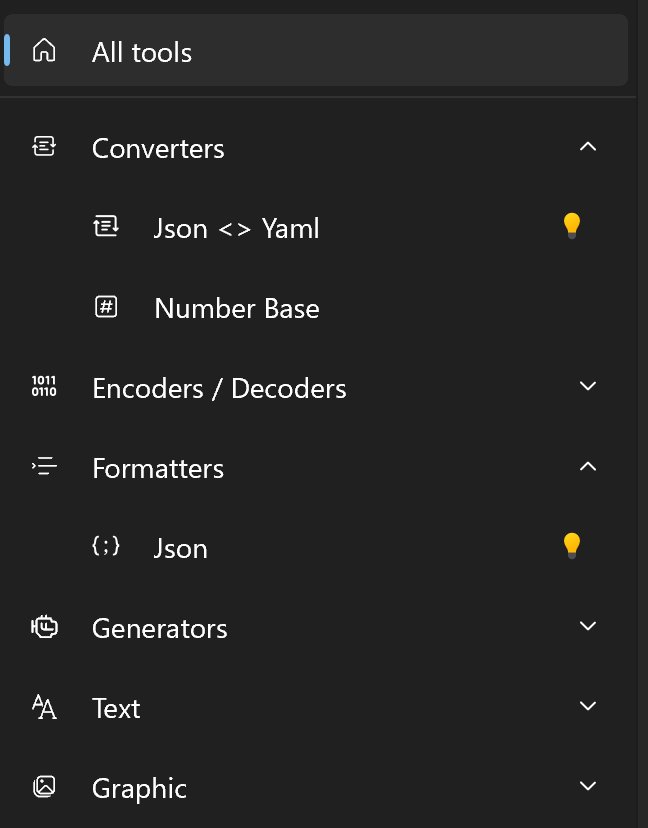Screen dimensions: 648x828
Task: Click lightbulb icon beside Json <> Yaml
Action: click(x=571, y=226)
